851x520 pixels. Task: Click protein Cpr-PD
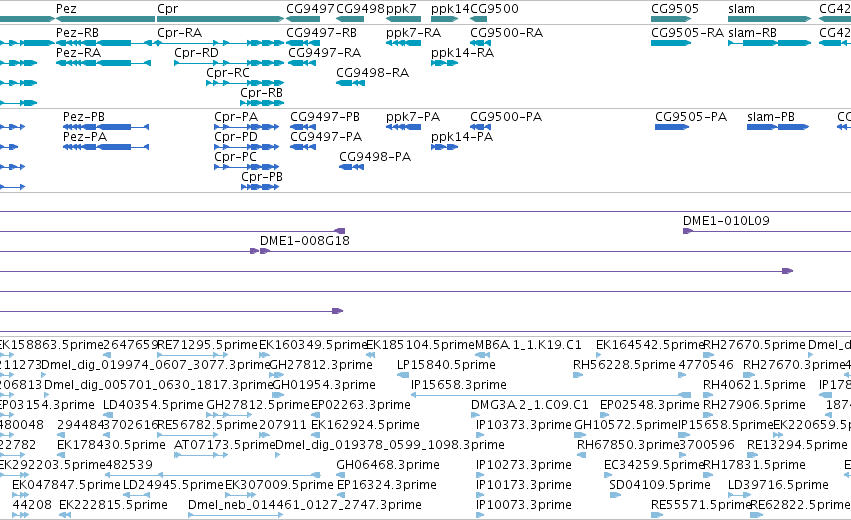point(246,147)
